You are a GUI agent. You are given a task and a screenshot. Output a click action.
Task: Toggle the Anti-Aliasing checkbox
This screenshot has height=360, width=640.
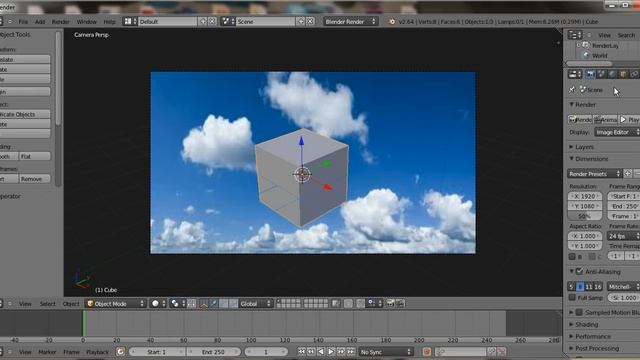[580, 271]
